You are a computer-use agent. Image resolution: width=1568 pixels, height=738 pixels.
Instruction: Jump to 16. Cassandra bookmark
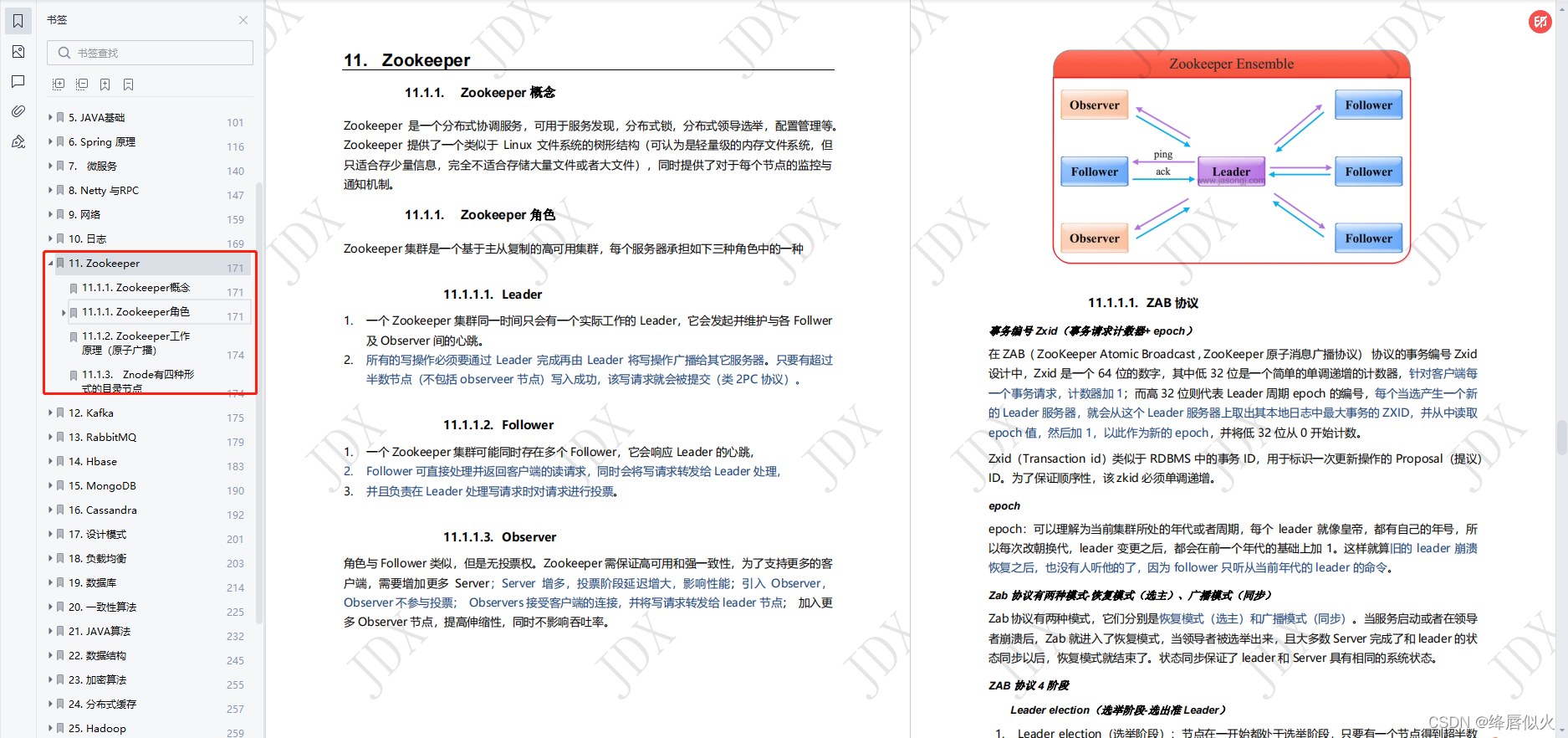point(102,510)
